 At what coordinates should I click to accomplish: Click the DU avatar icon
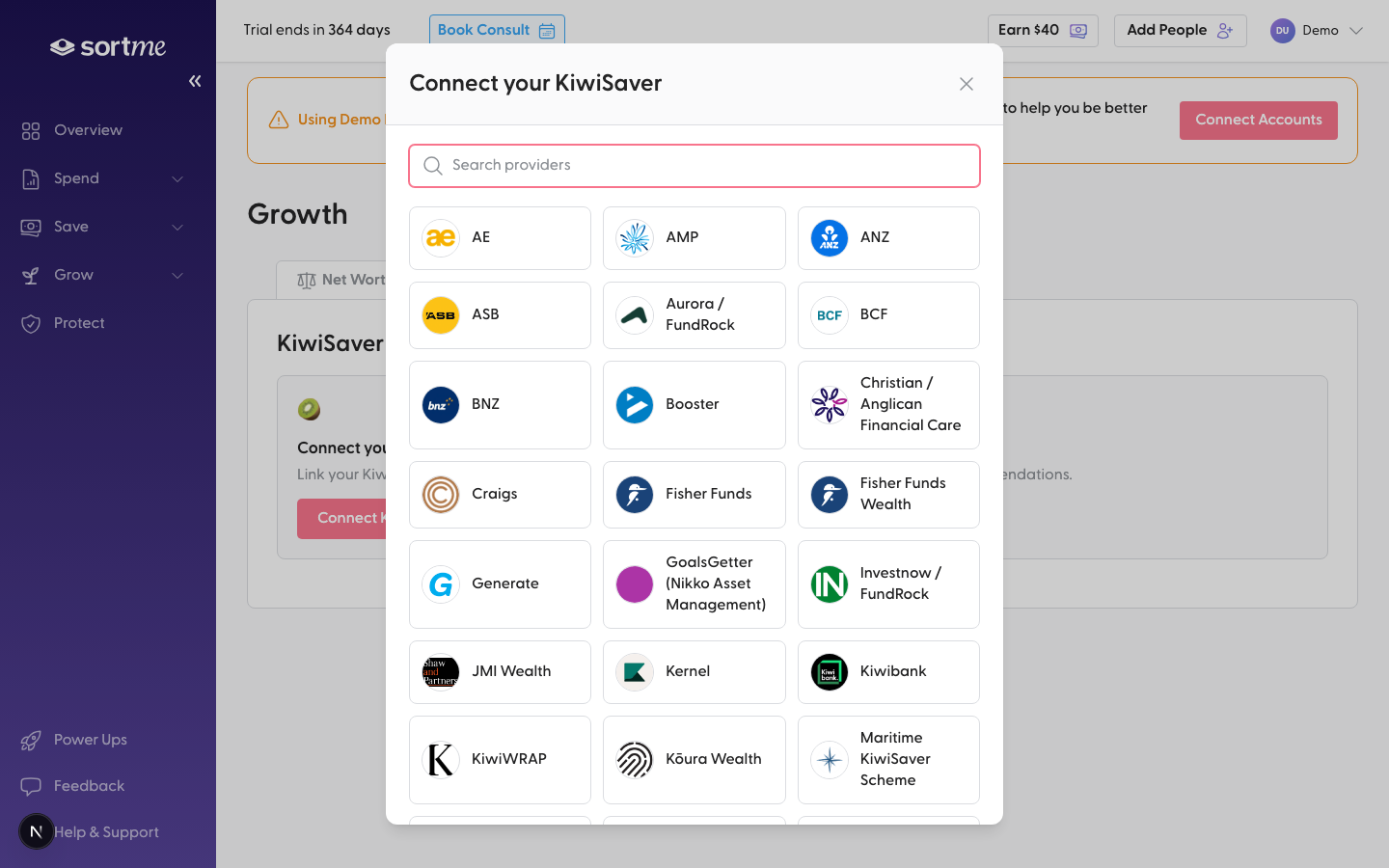[x=1282, y=31]
